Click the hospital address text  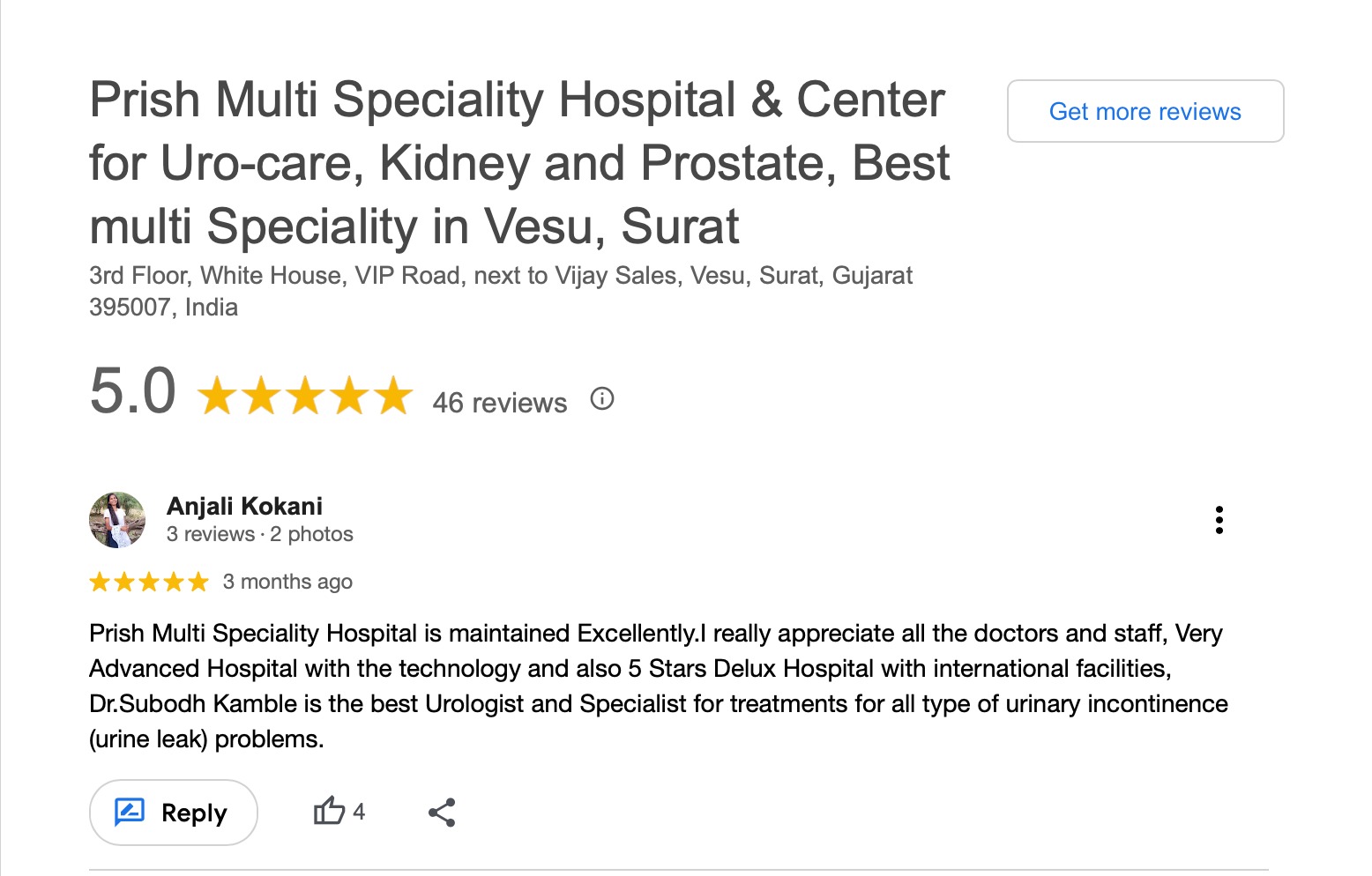(500, 291)
